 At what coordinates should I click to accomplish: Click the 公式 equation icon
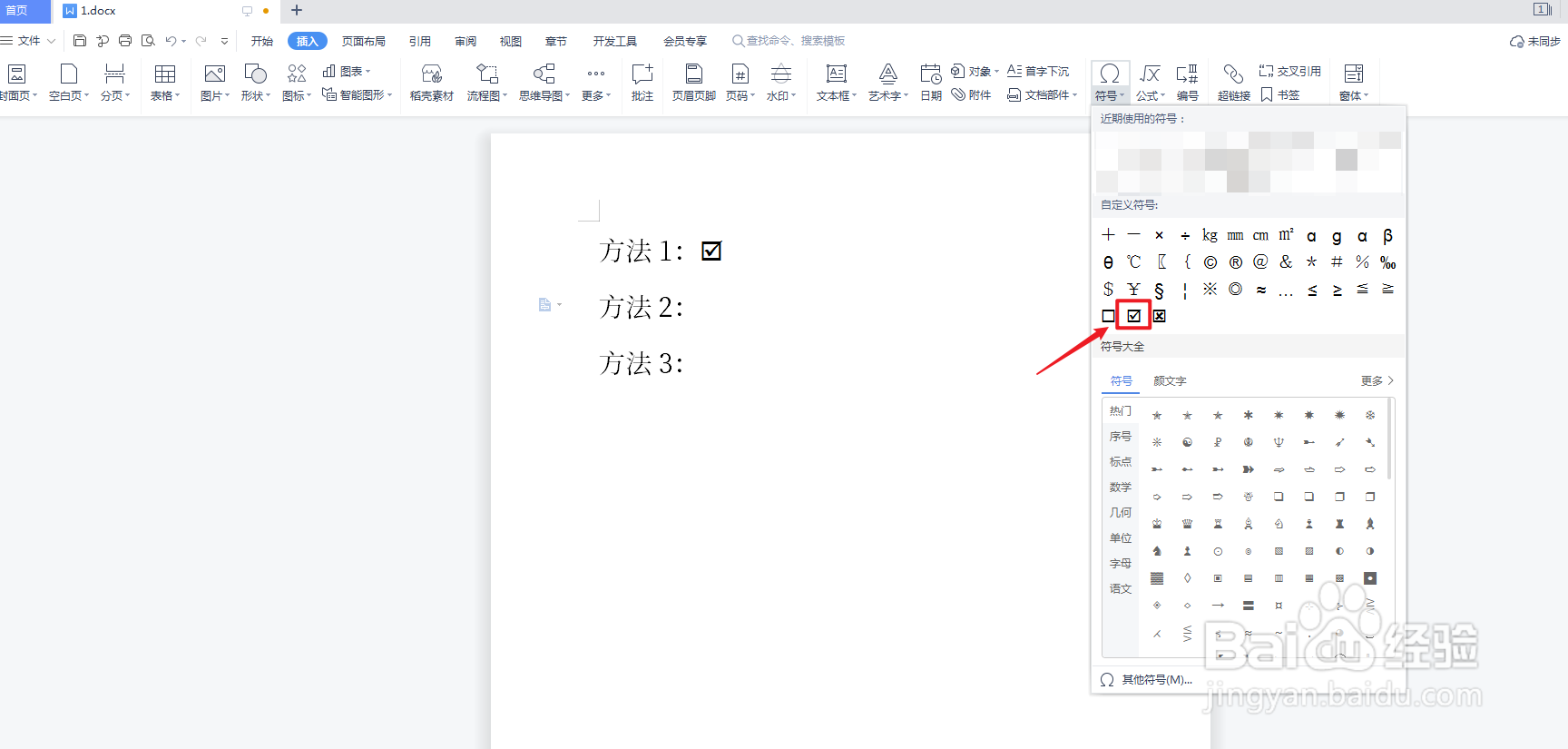(x=1151, y=74)
